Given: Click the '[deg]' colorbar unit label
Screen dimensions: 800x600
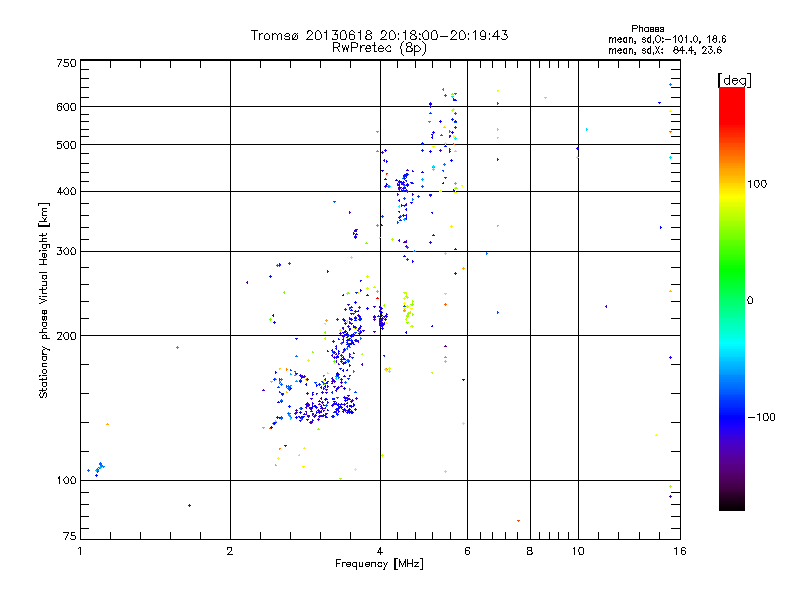Looking at the screenshot, I should point(734,80).
